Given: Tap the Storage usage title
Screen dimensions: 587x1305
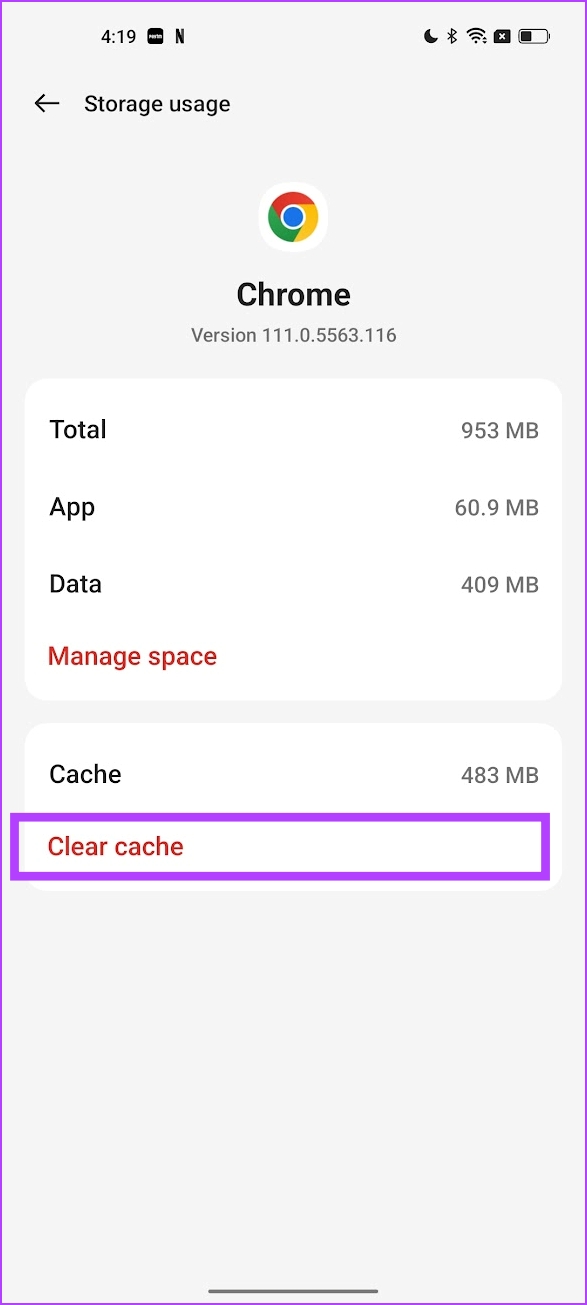Looking at the screenshot, I should click(157, 104).
